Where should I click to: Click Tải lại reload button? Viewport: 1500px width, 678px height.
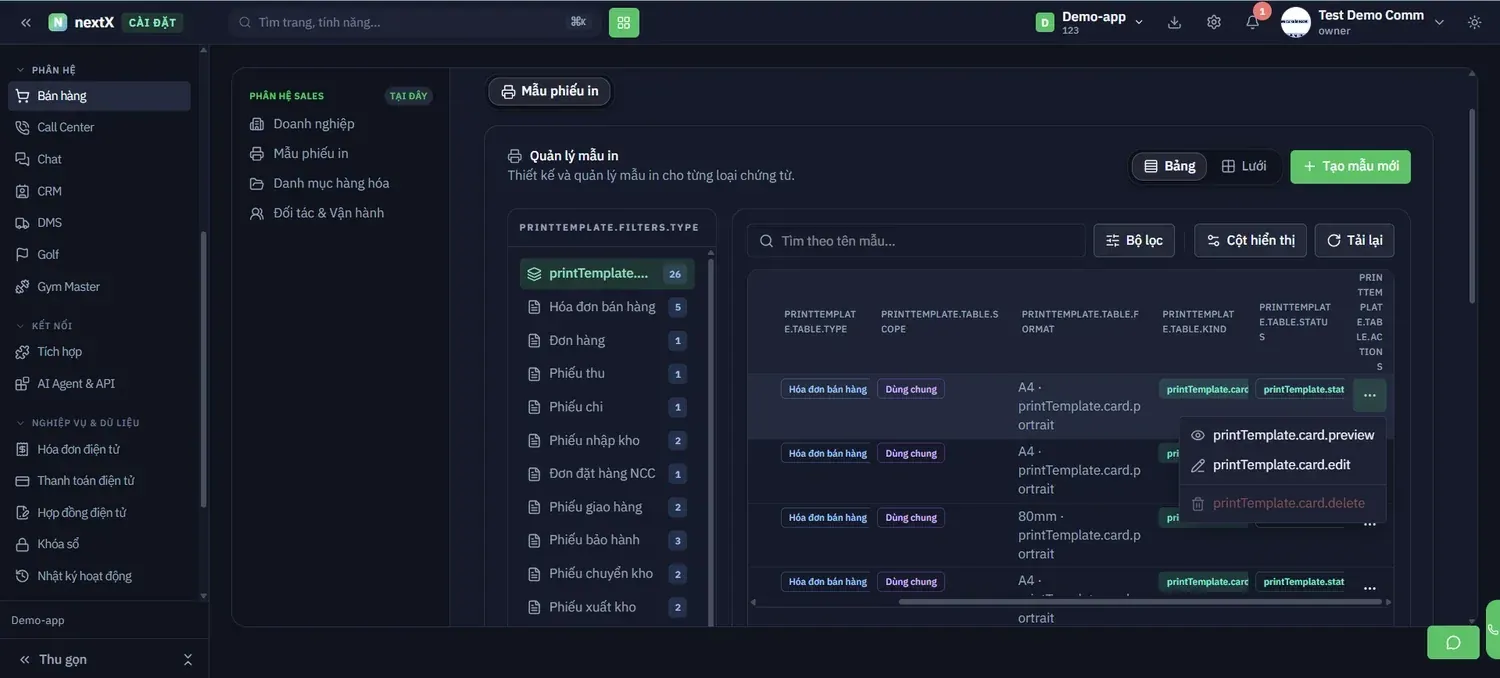tap(1354, 241)
